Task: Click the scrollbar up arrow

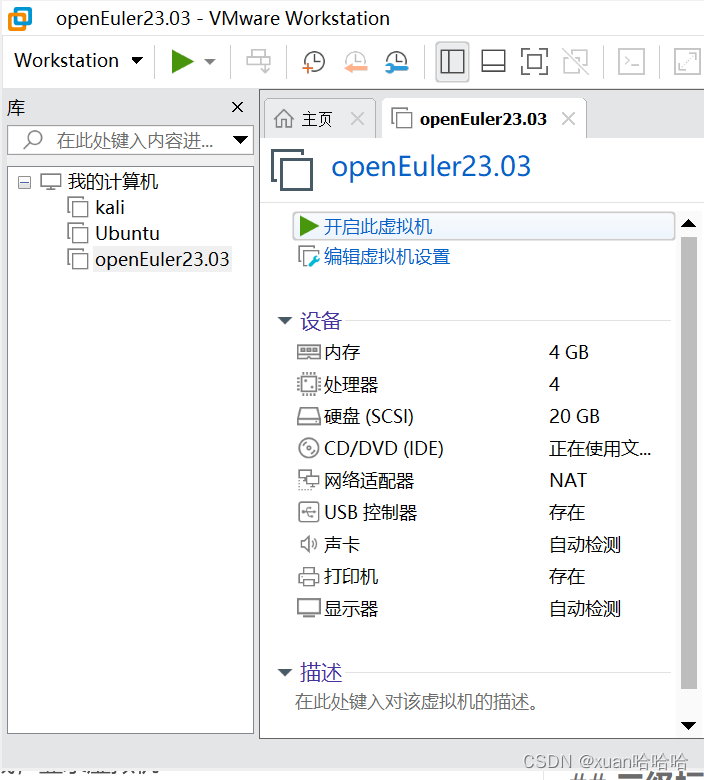Action: pos(689,223)
